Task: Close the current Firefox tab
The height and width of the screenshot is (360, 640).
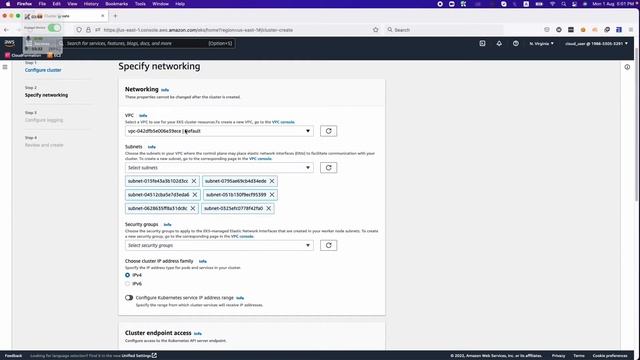Action: tap(102, 16)
